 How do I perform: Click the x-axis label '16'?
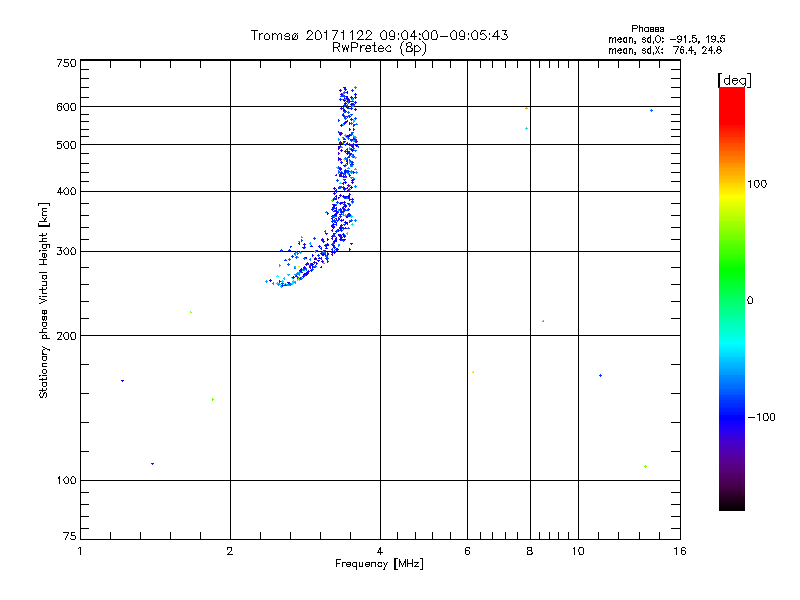tap(680, 551)
